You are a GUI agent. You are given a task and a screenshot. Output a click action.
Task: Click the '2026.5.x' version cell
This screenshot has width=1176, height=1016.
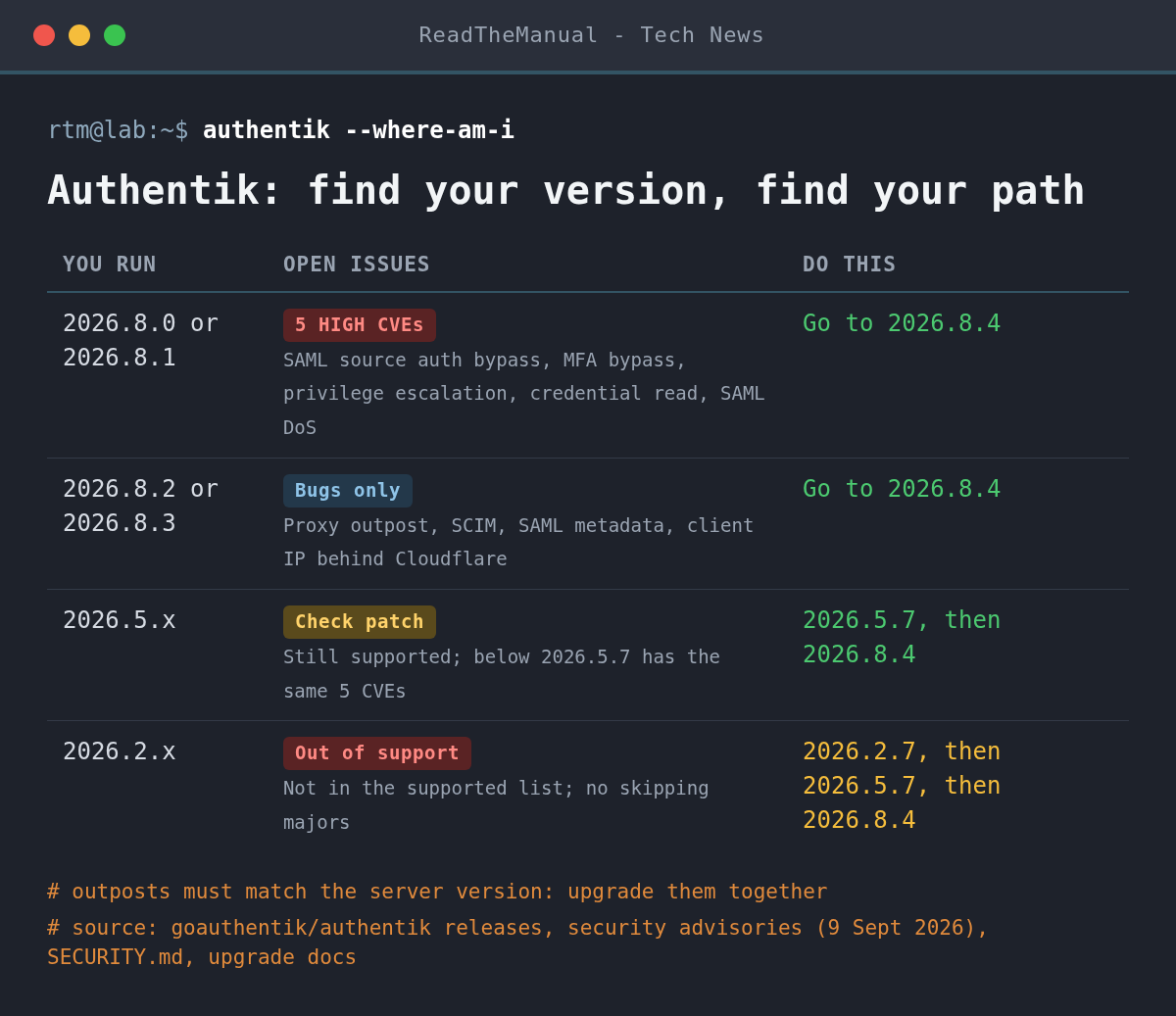(x=120, y=620)
